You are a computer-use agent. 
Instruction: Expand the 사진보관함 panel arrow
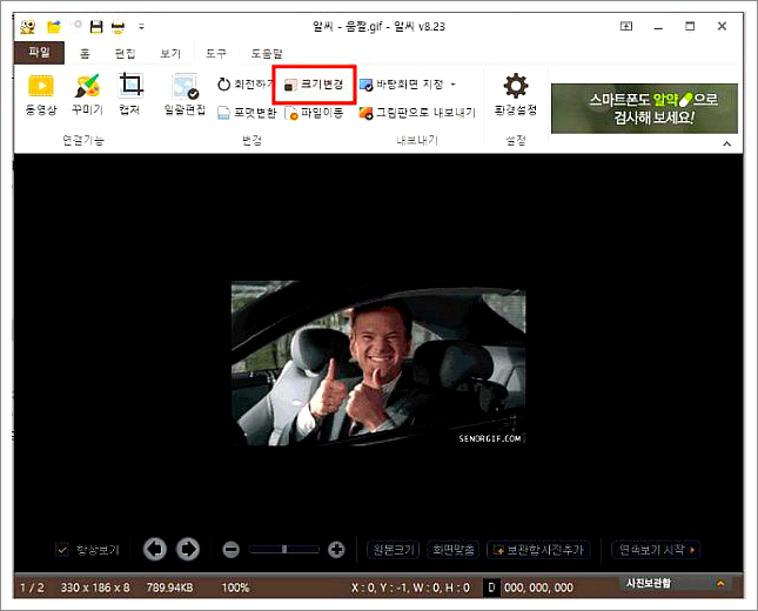(721, 583)
